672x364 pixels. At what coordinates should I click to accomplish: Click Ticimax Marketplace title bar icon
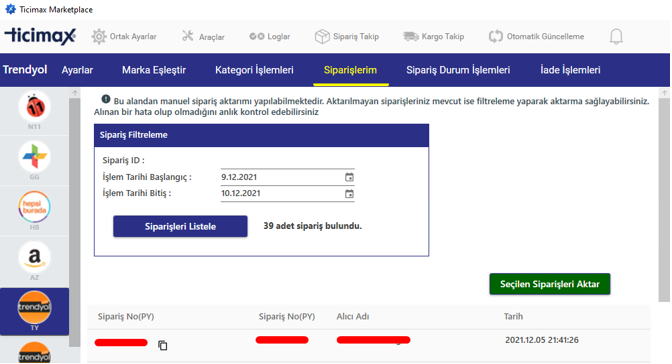coord(10,9)
